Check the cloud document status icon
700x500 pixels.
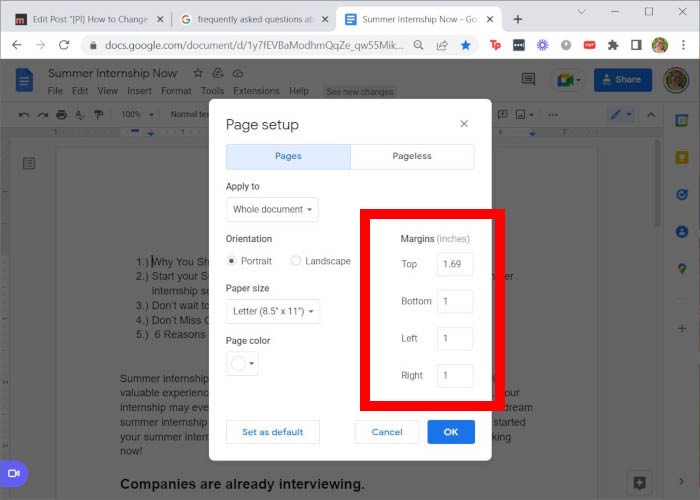pos(238,73)
